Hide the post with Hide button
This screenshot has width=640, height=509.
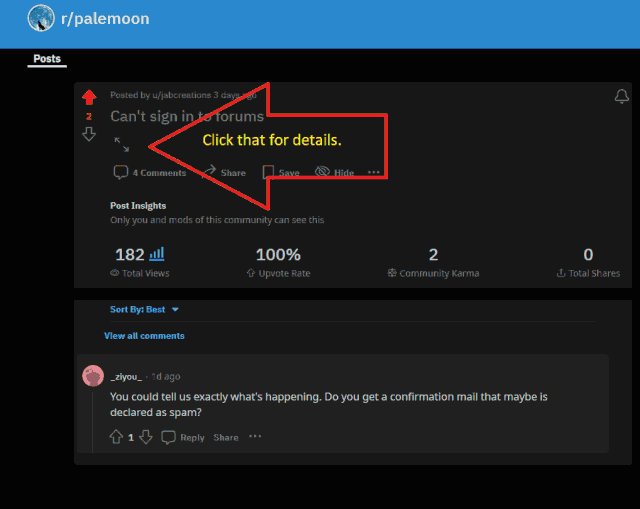tap(334, 172)
